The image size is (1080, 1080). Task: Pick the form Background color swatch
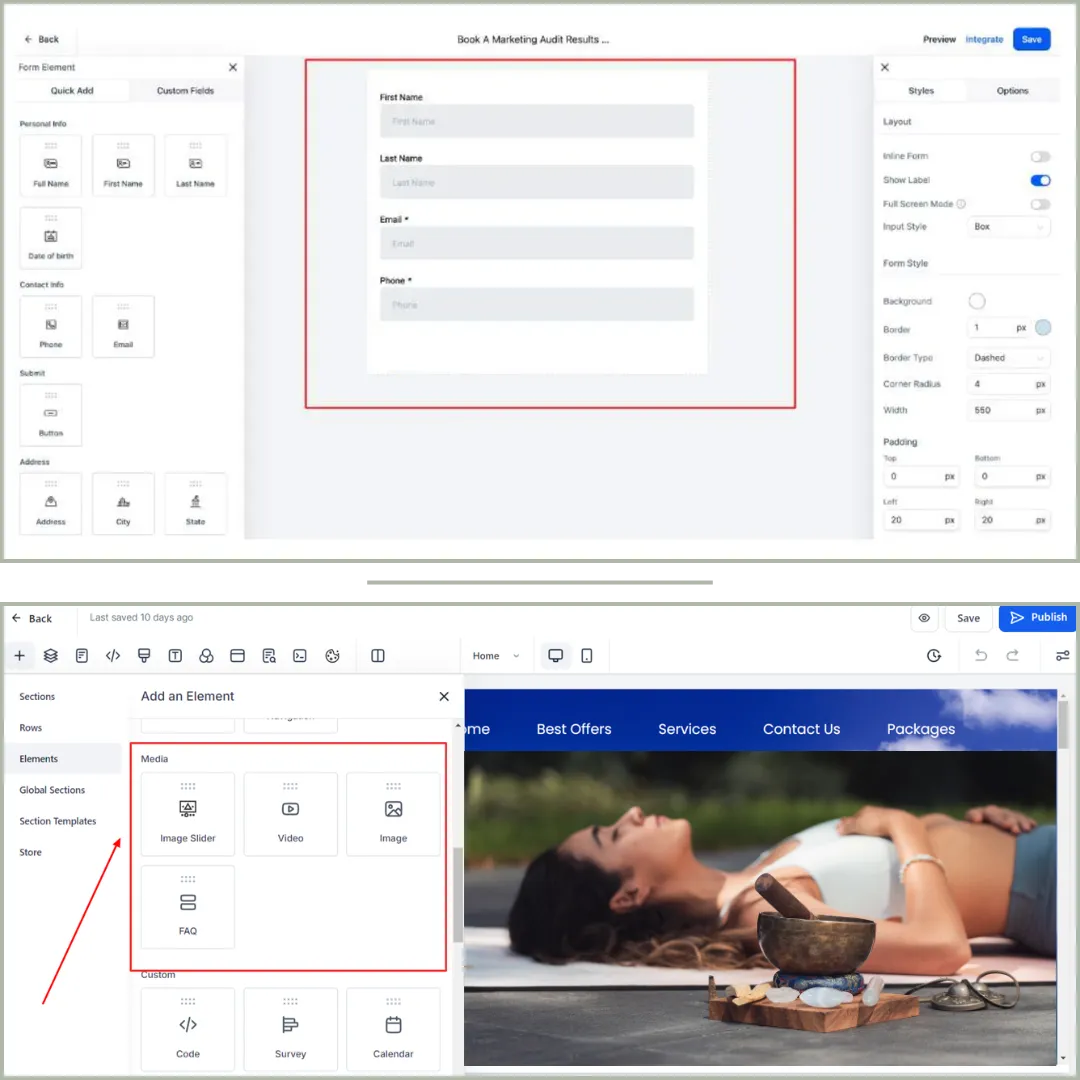click(977, 301)
